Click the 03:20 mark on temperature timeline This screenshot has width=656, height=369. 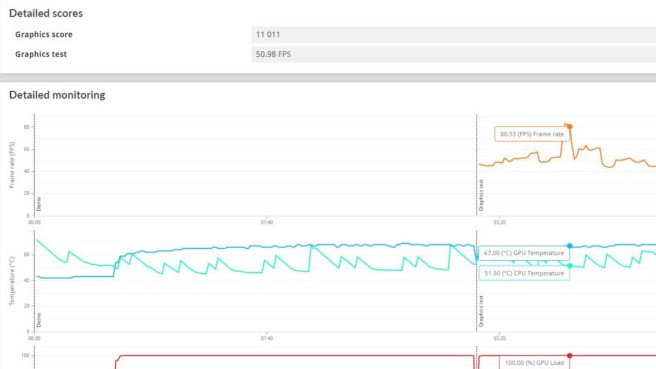click(500, 338)
